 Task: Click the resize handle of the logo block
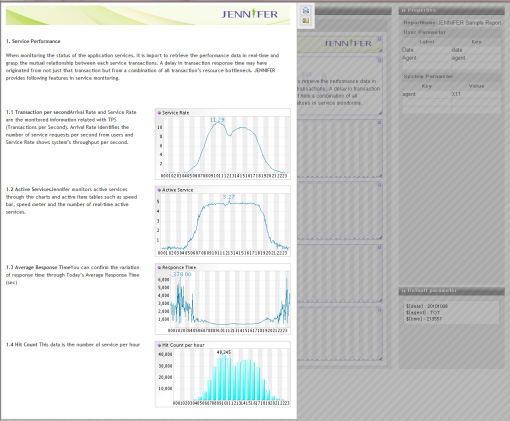tap(380, 50)
